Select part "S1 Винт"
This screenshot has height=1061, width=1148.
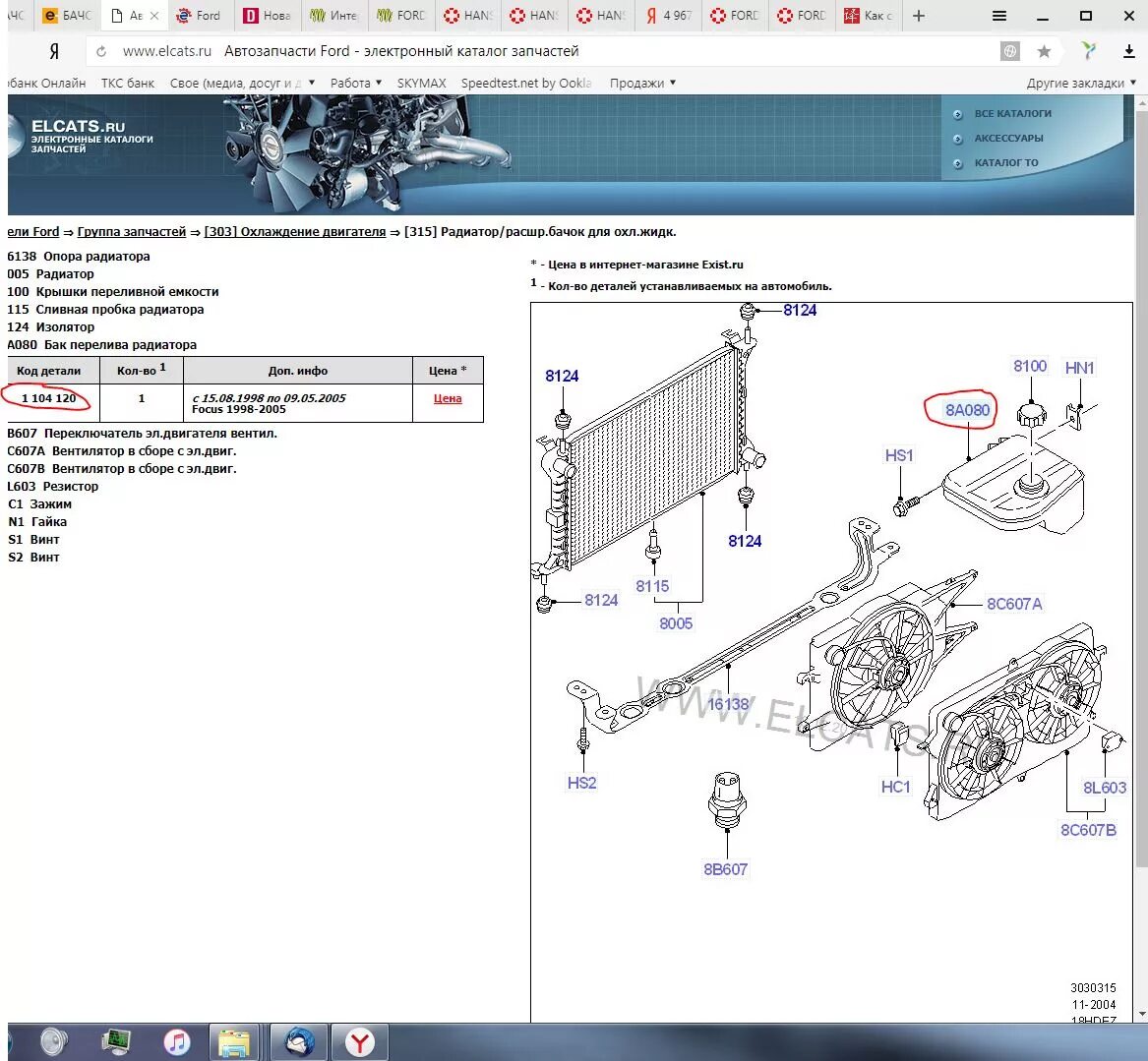click(x=33, y=539)
